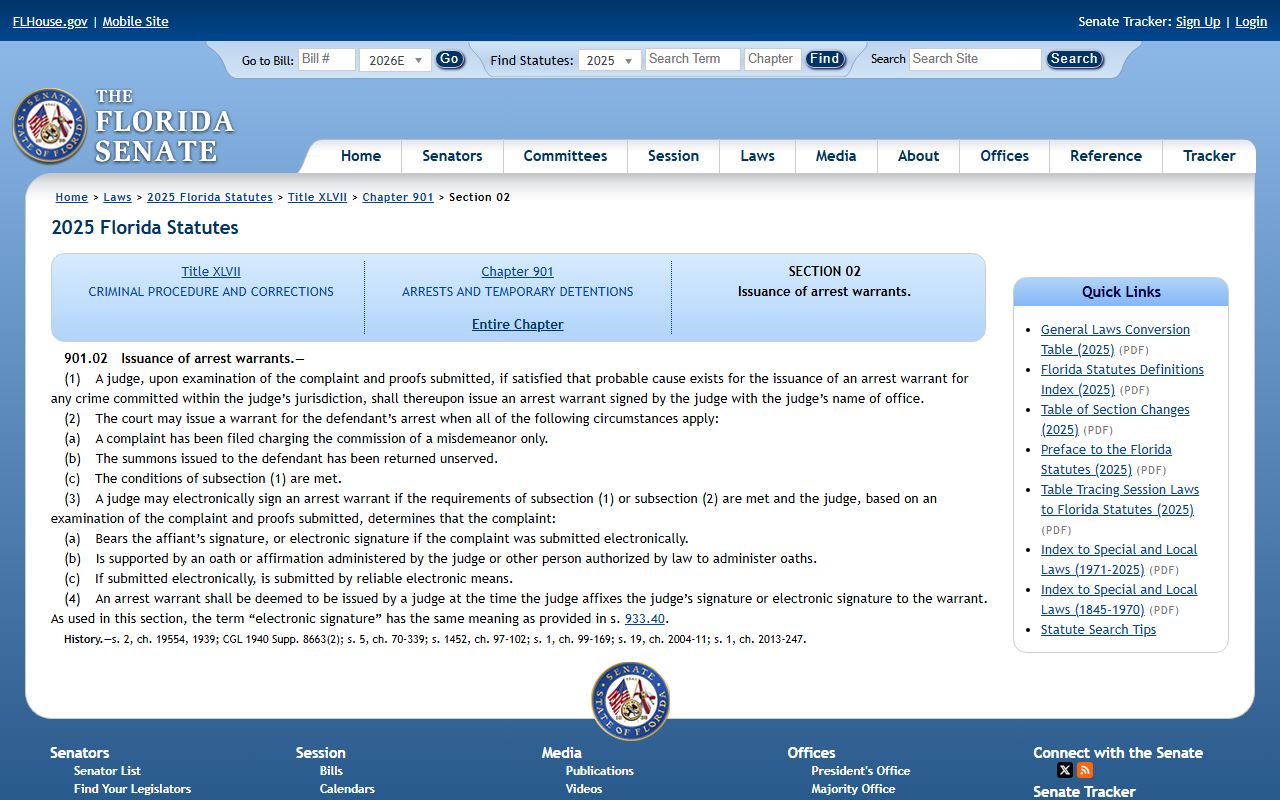Viewport: 1280px width, 800px height.
Task: Click the Go to Bill number field
Action: pyautogui.click(x=327, y=59)
